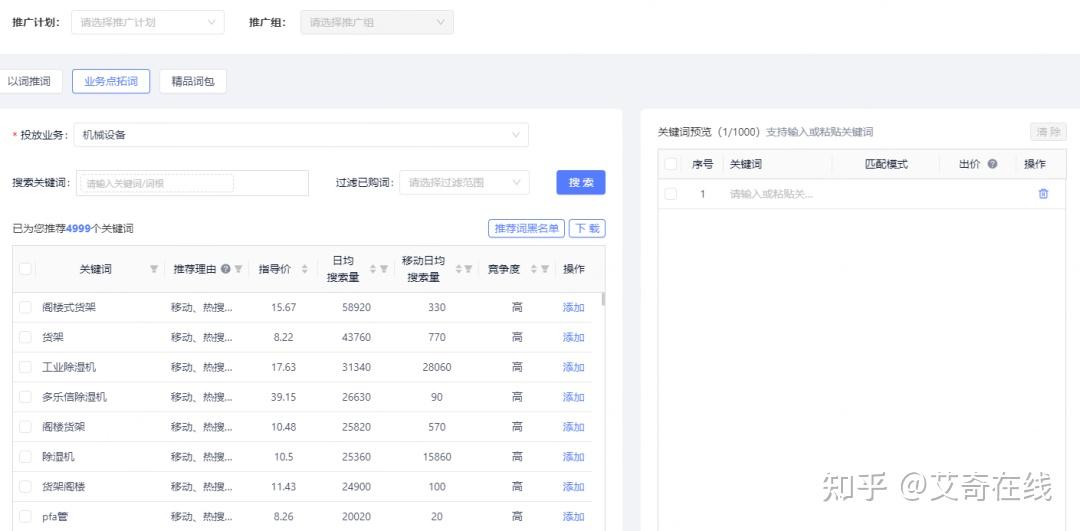Open 投放业务 dropdown showing 机械设备
The width and height of the screenshot is (1080, 531).
pos(301,135)
